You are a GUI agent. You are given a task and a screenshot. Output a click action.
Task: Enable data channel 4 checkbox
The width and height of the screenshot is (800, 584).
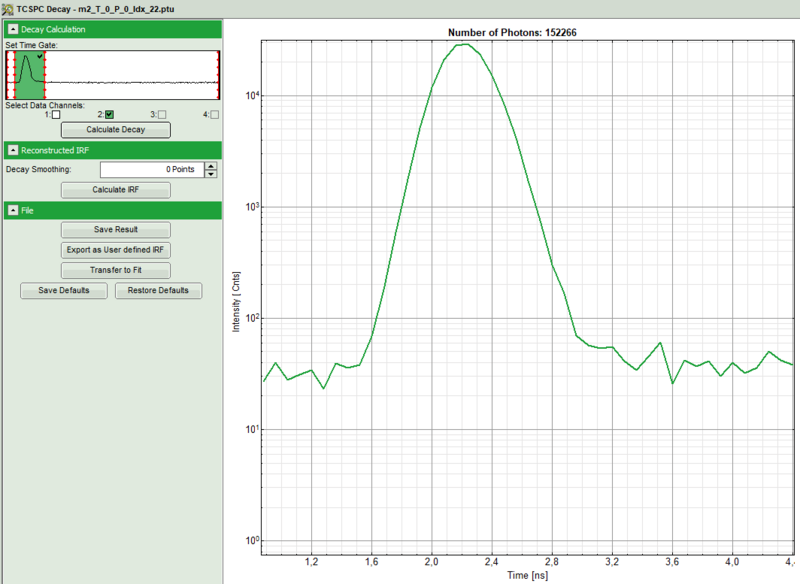point(214,115)
